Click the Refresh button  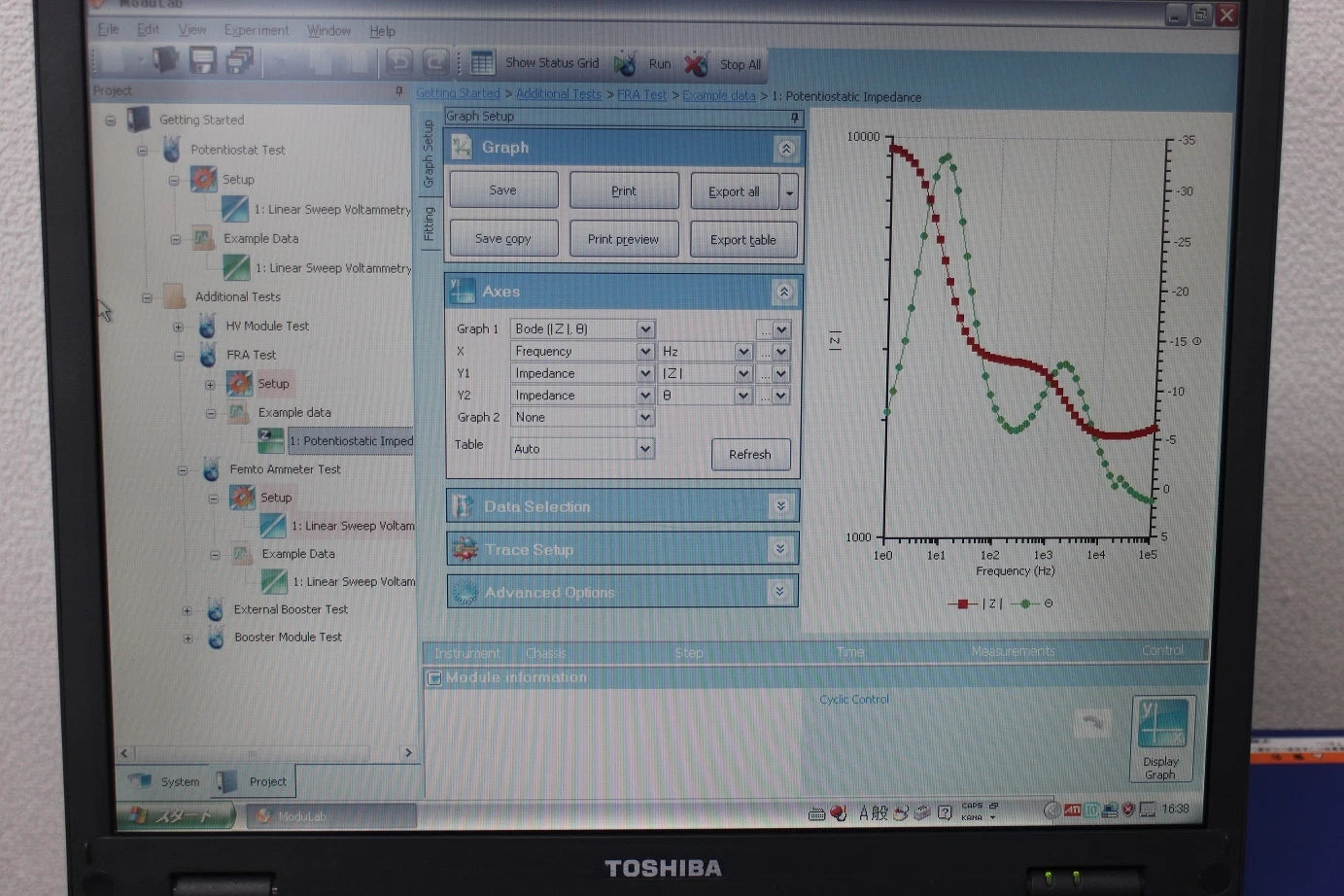750,454
